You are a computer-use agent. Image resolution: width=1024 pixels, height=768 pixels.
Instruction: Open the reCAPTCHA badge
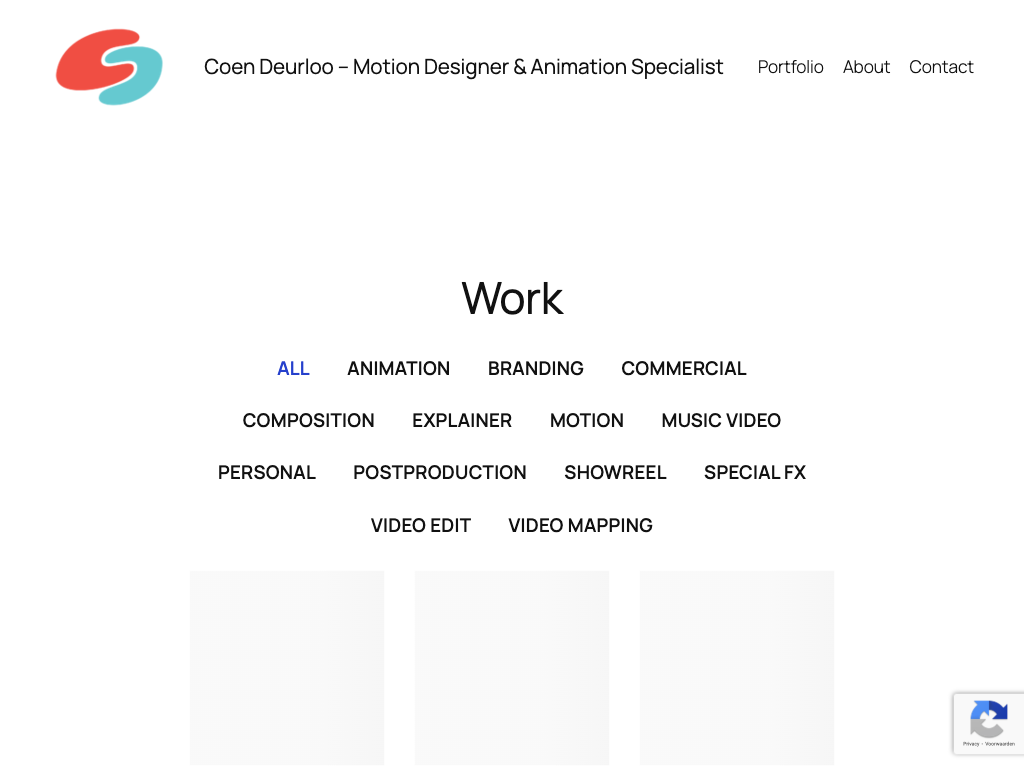pos(989,724)
